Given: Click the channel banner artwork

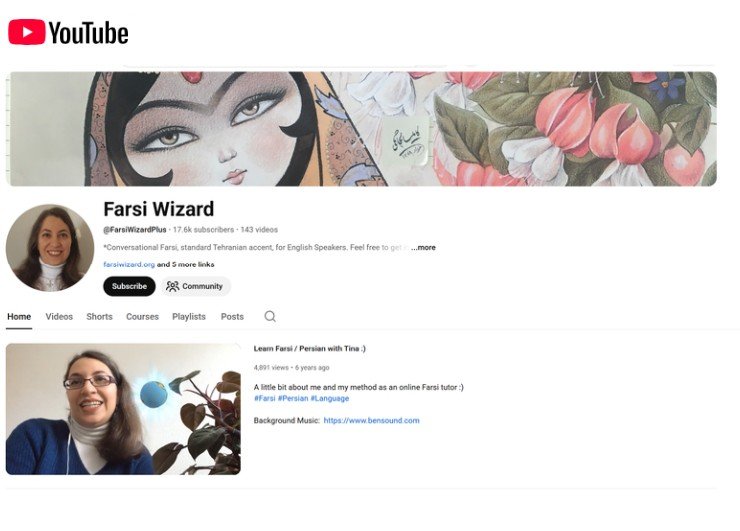Looking at the screenshot, I should click(x=362, y=128).
